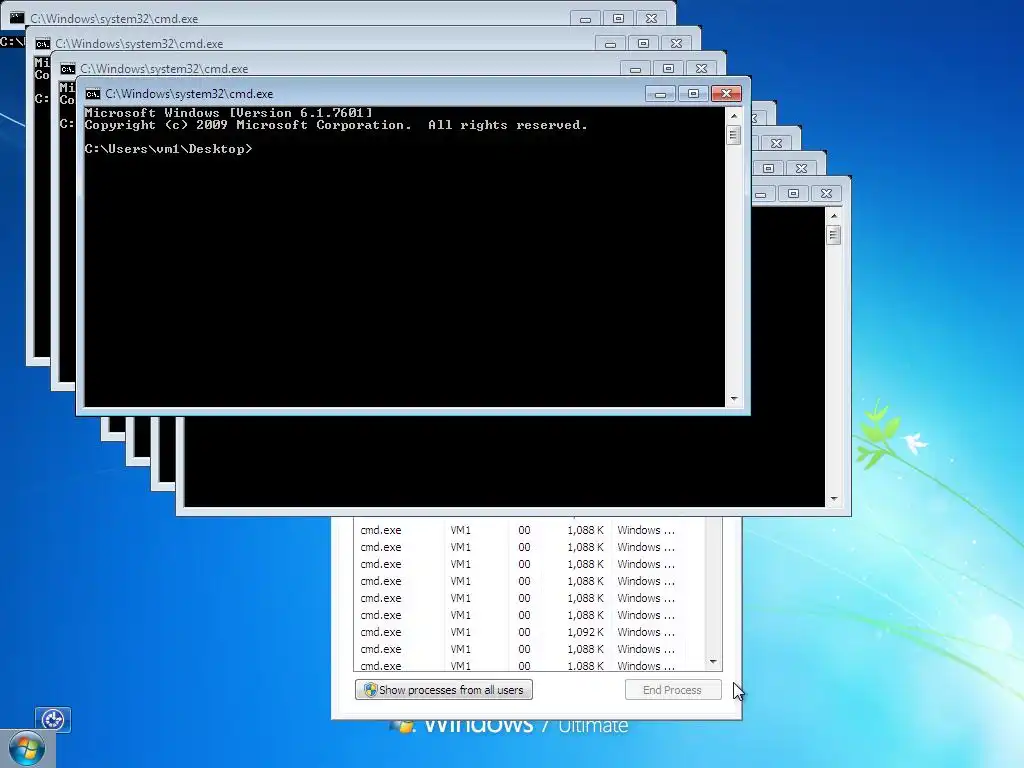Click scroll-up arrow of cmd window covering Task Manager

pos(834,216)
